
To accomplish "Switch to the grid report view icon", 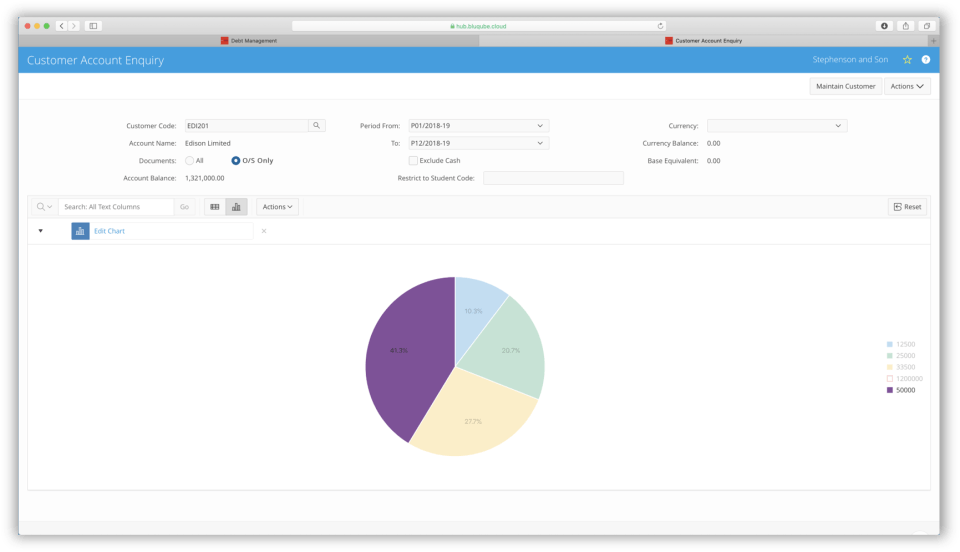I will coord(215,207).
